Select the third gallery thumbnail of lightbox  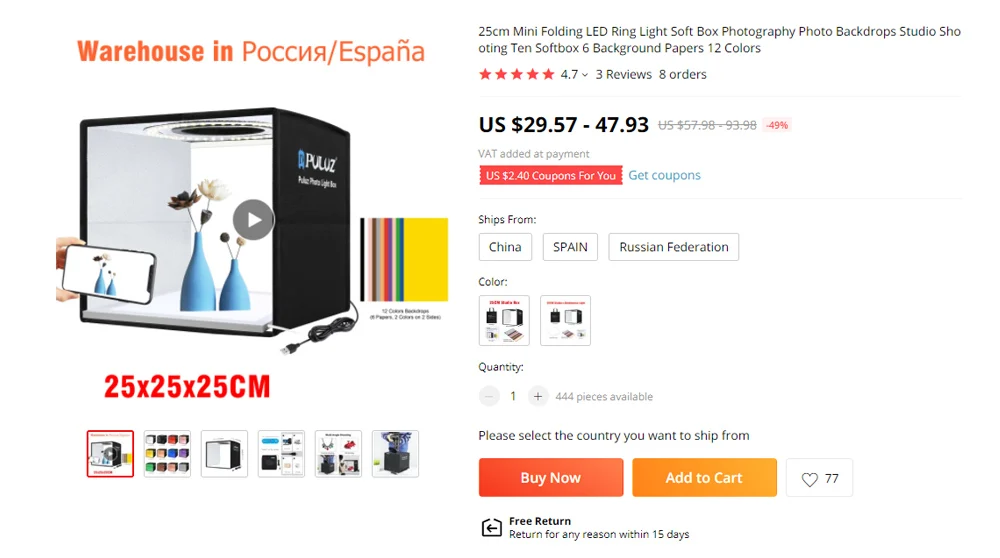click(224, 454)
